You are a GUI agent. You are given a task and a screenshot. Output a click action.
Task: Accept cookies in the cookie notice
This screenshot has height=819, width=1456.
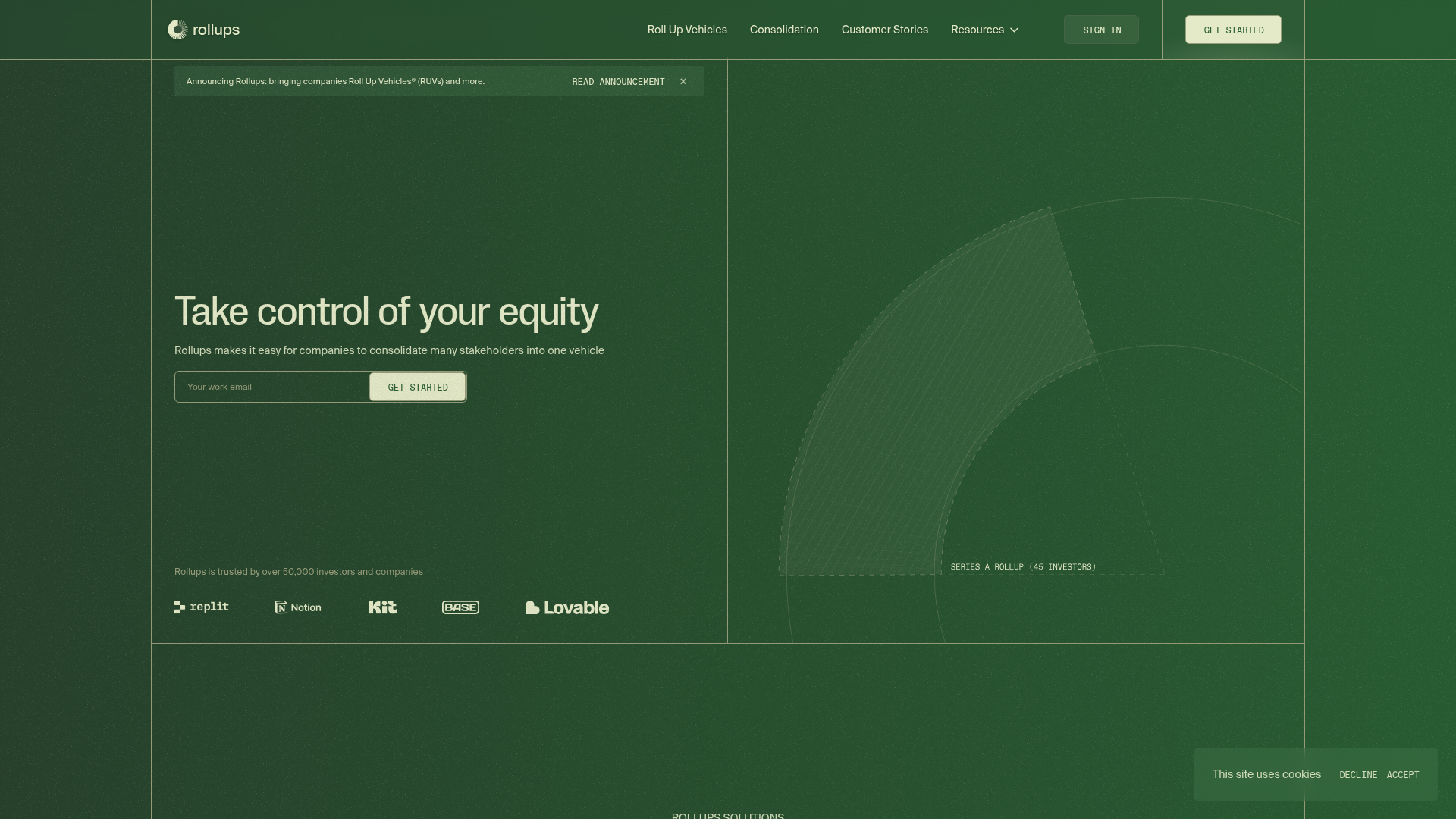(x=1402, y=775)
